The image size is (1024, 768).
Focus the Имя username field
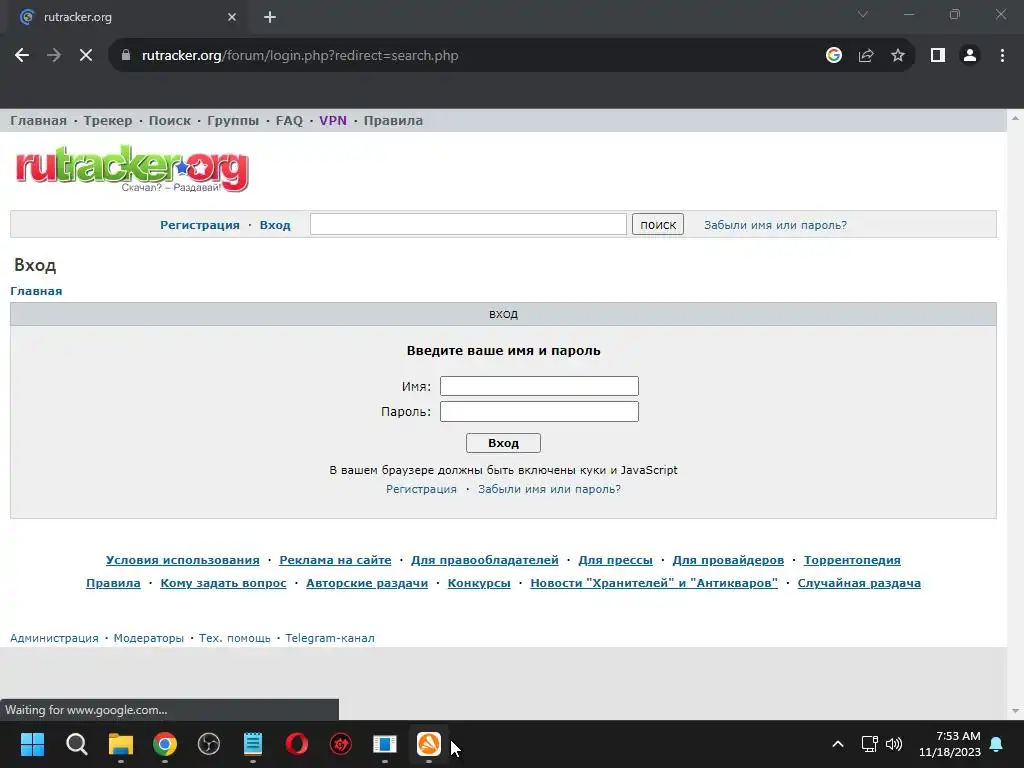(539, 386)
